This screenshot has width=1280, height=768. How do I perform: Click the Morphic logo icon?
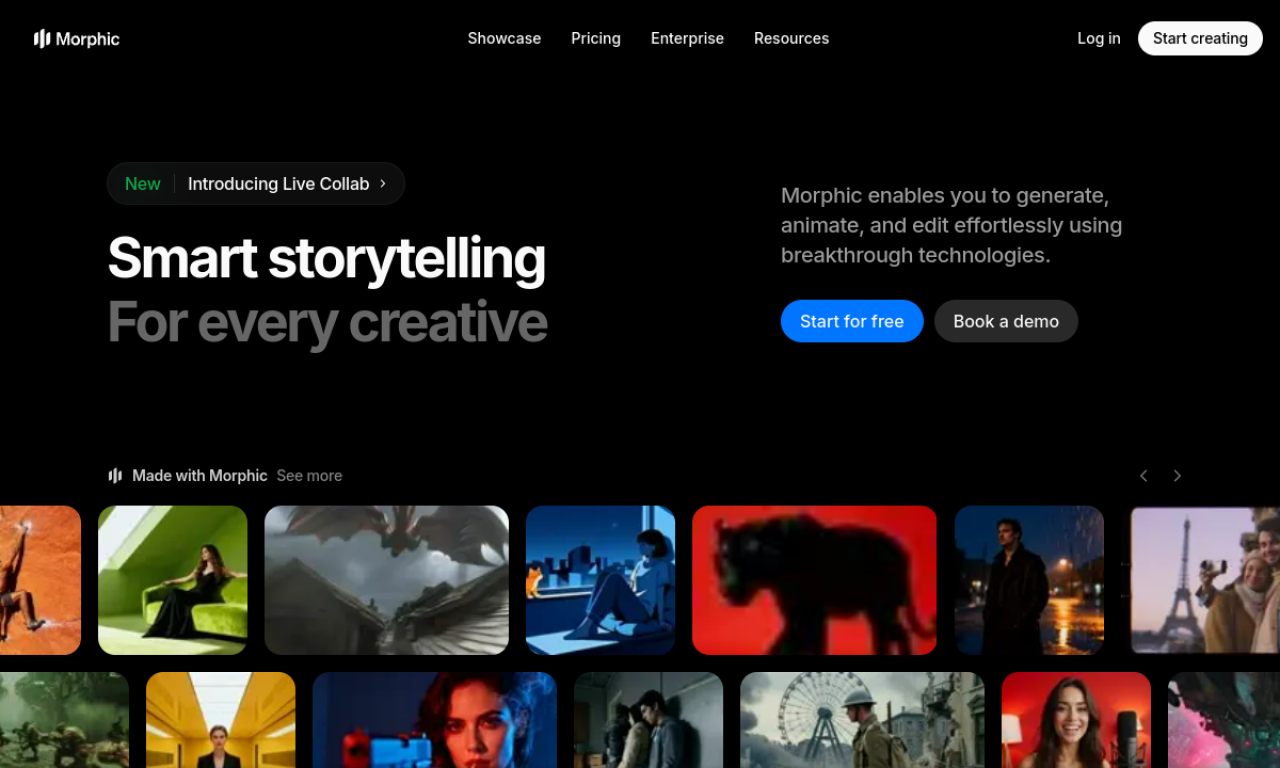pyautogui.click(x=41, y=38)
